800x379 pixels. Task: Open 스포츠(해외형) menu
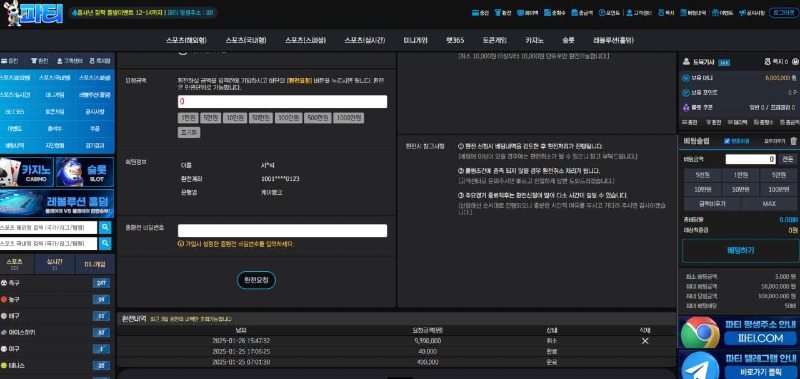pos(186,40)
